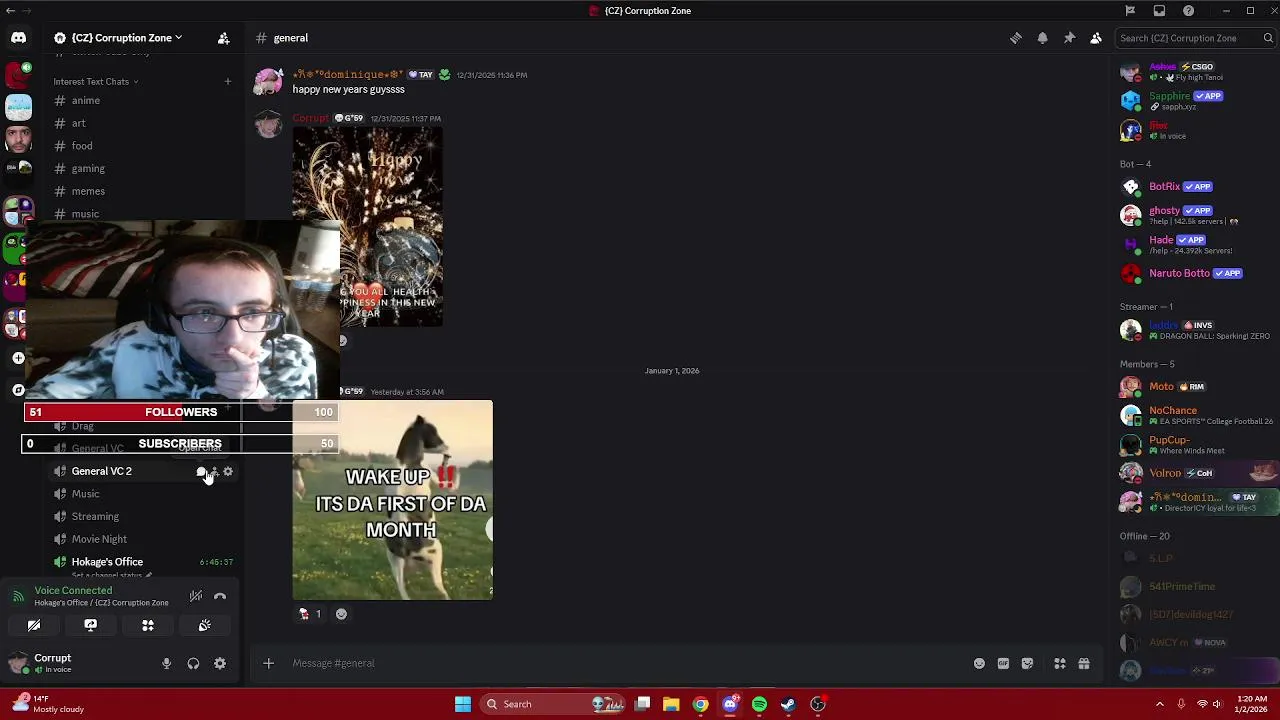Open apps launcher in message bar
Image resolution: width=1280 pixels, height=720 pixels.
1060,663
